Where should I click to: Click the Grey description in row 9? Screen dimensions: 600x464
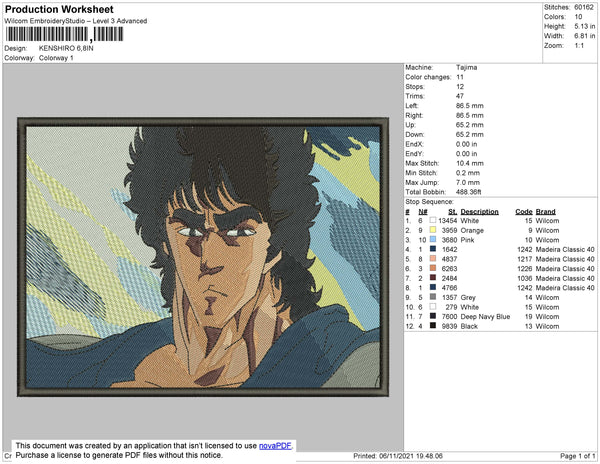(x=468, y=297)
